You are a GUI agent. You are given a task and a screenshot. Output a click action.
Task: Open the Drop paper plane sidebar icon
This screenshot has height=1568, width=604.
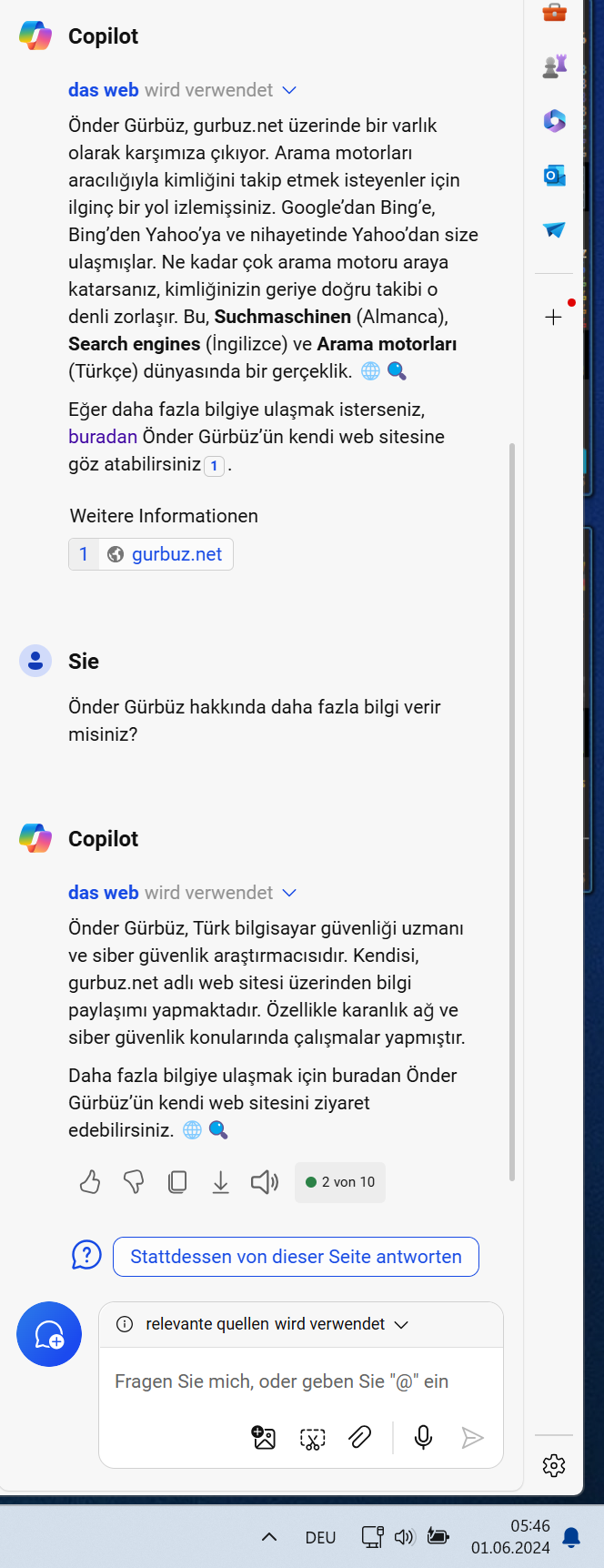point(554,229)
